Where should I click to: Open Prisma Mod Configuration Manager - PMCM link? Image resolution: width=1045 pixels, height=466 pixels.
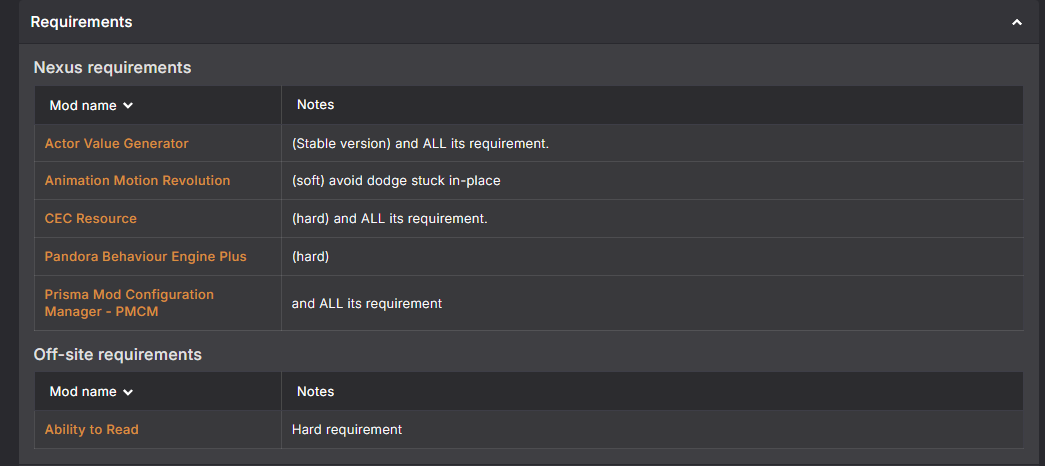(x=129, y=303)
